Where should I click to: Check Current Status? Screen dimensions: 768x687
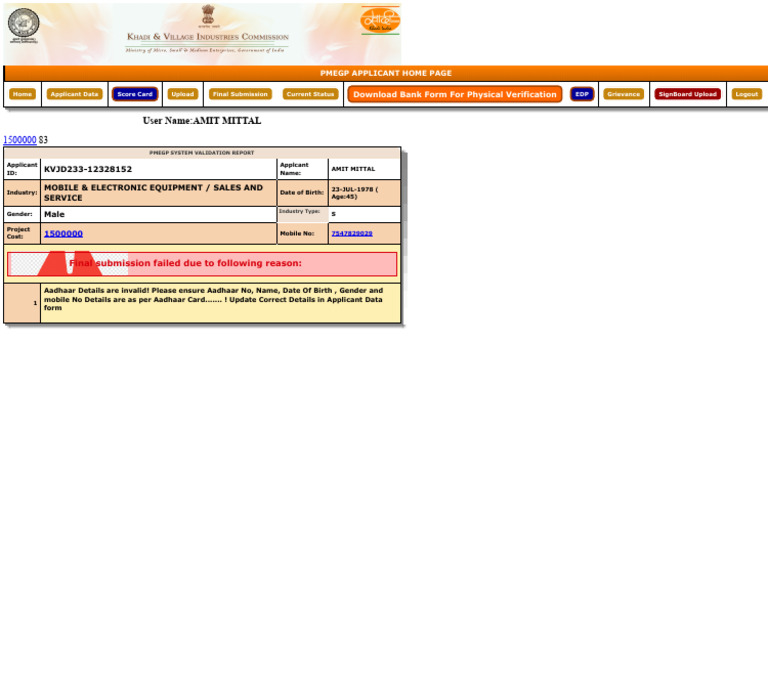[310, 94]
